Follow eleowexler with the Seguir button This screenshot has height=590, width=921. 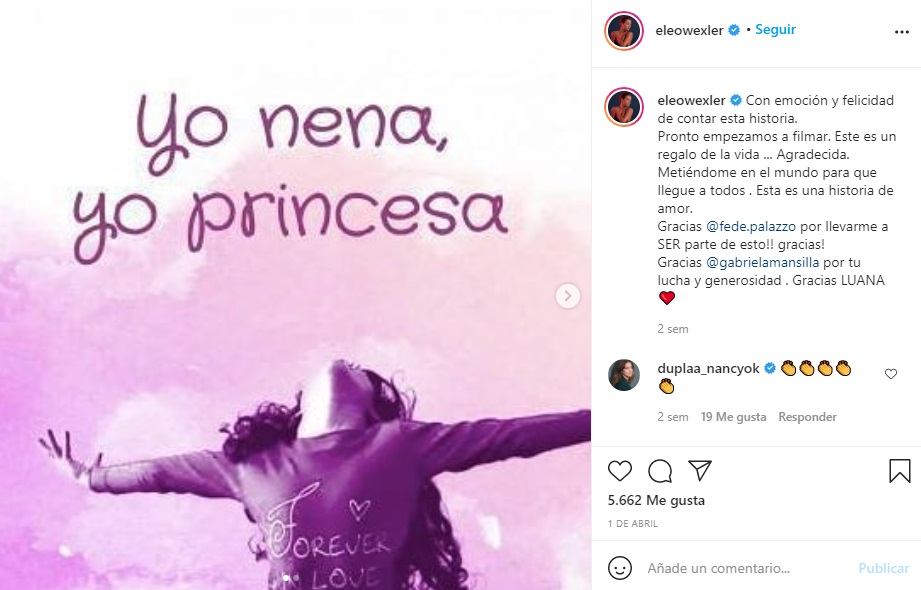[x=775, y=30]
